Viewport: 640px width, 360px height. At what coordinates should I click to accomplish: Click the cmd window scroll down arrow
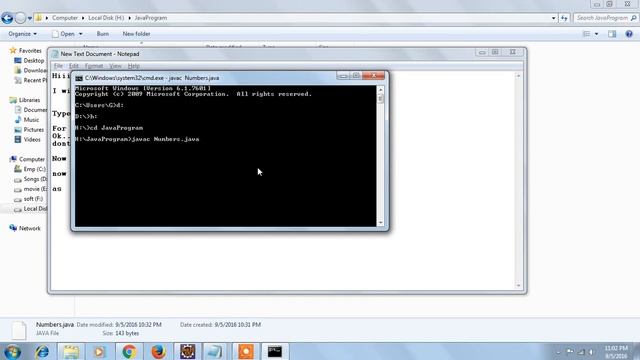[x=380, y=223]
